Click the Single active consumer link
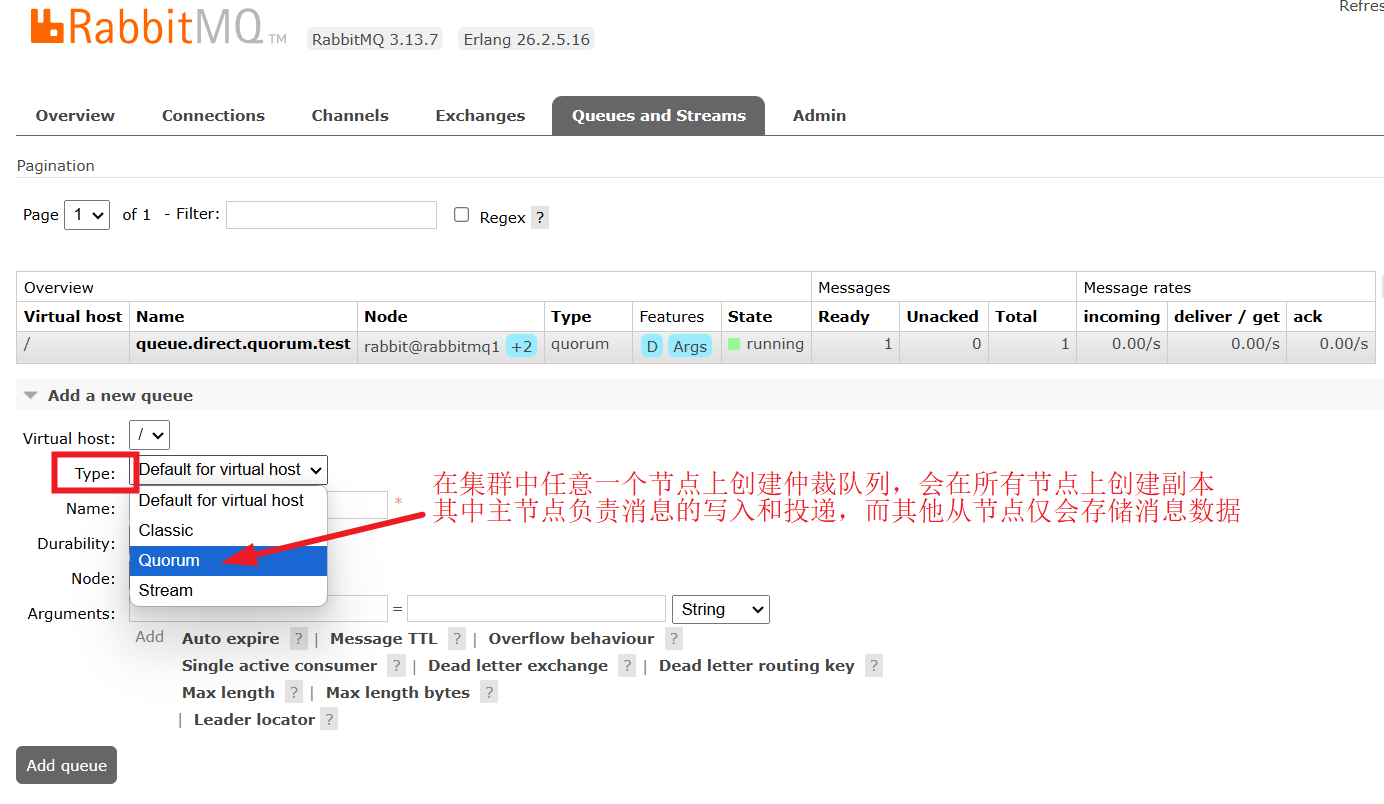The image size is (1384, 804). [x=279, y=665]
